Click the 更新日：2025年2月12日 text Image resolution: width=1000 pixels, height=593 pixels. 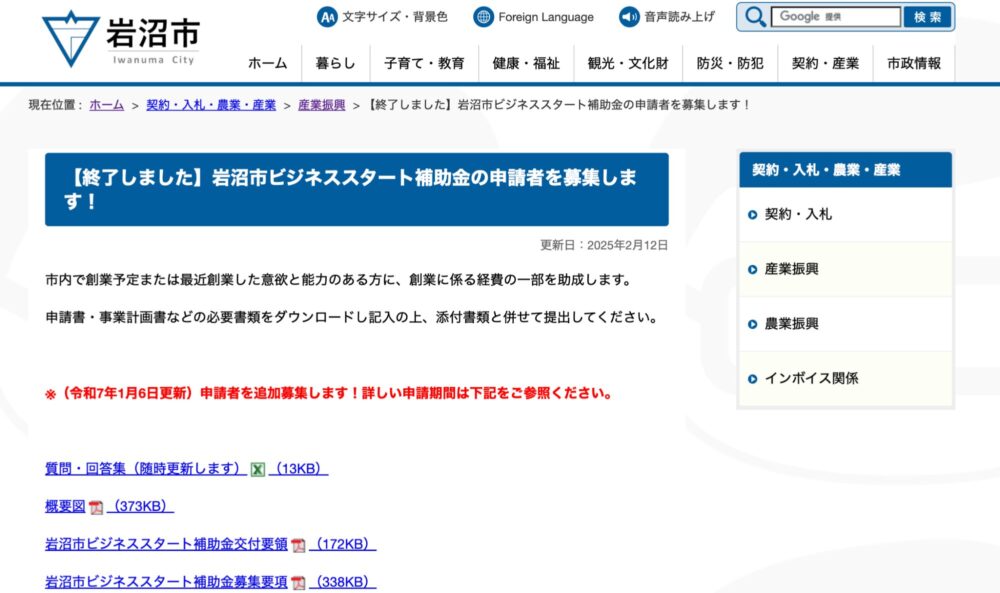click(x=604, y=245)
